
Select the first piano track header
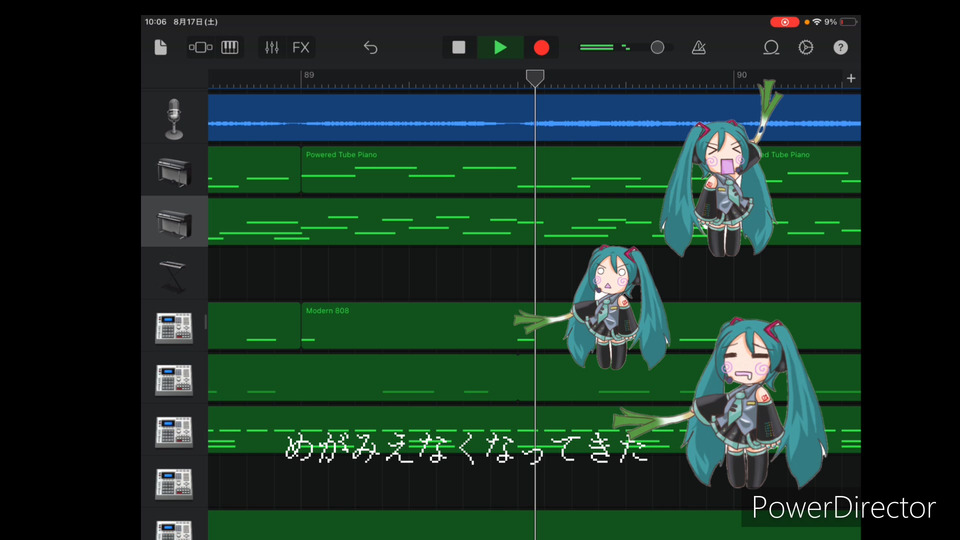coord(174,171)
